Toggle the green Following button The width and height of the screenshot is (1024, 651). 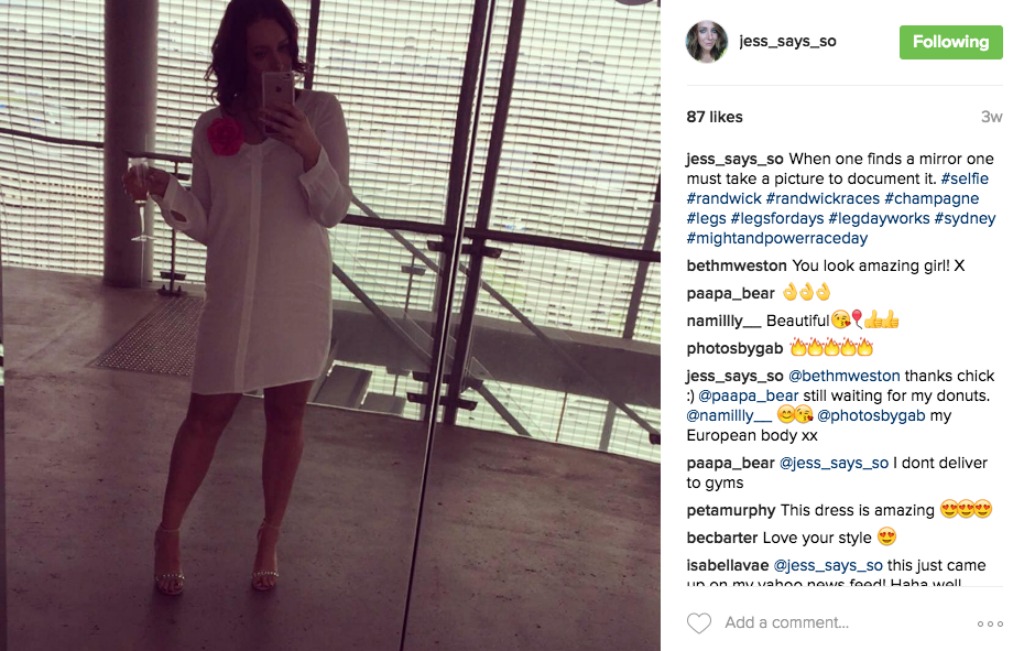coord(951,42)
